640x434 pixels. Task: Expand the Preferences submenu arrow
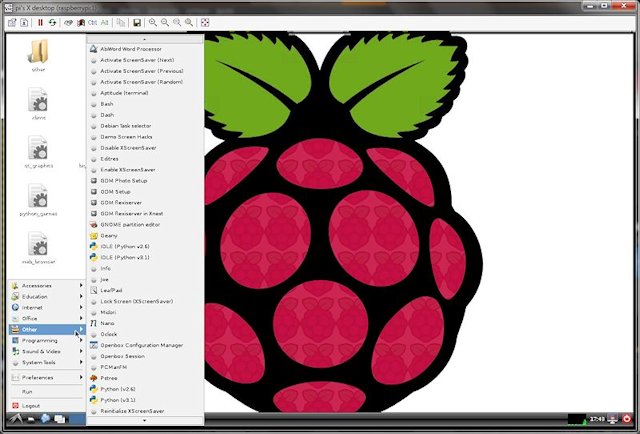coord(81,378)
